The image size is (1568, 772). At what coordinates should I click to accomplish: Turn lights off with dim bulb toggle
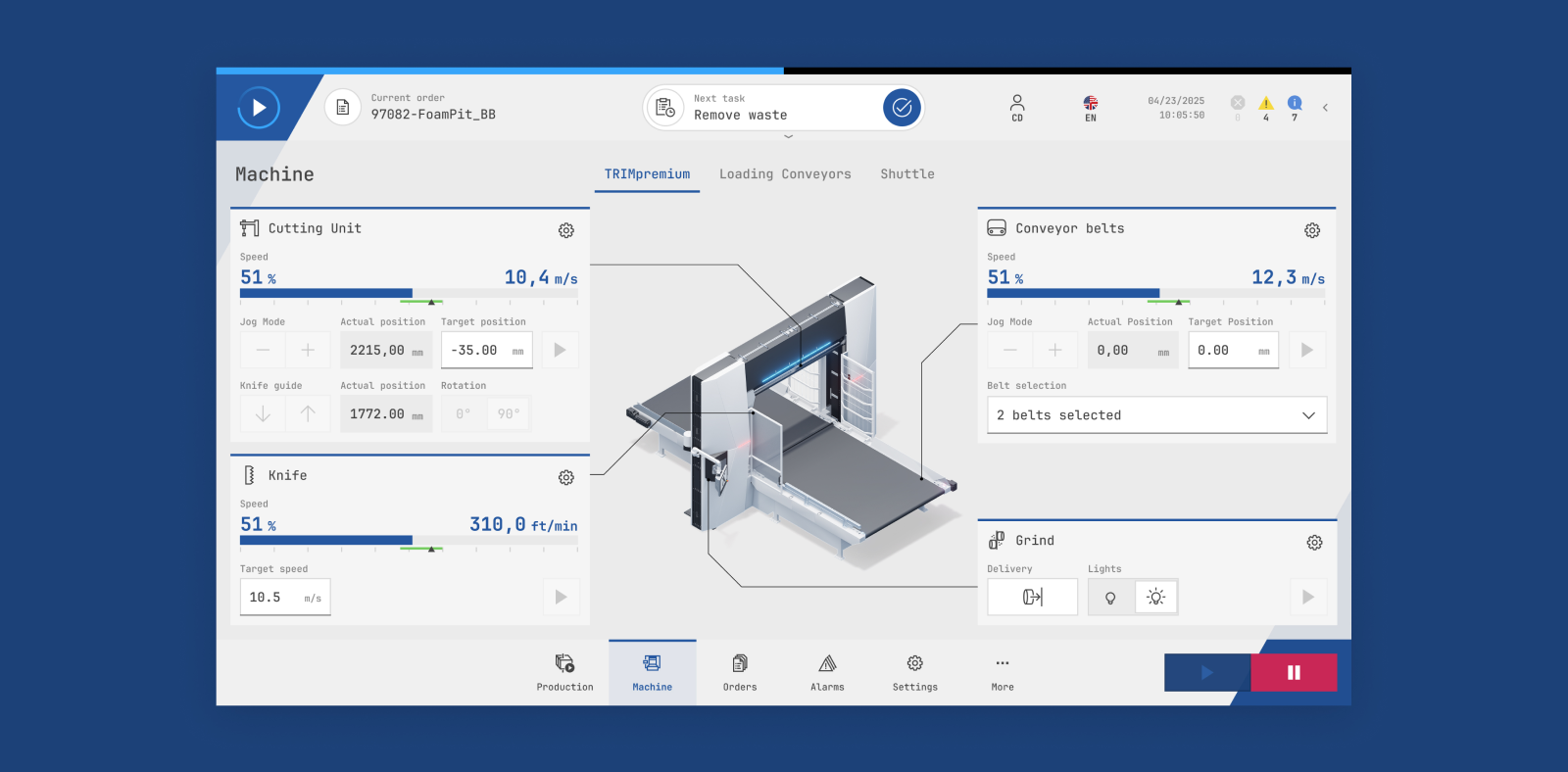click(1110, 597)
